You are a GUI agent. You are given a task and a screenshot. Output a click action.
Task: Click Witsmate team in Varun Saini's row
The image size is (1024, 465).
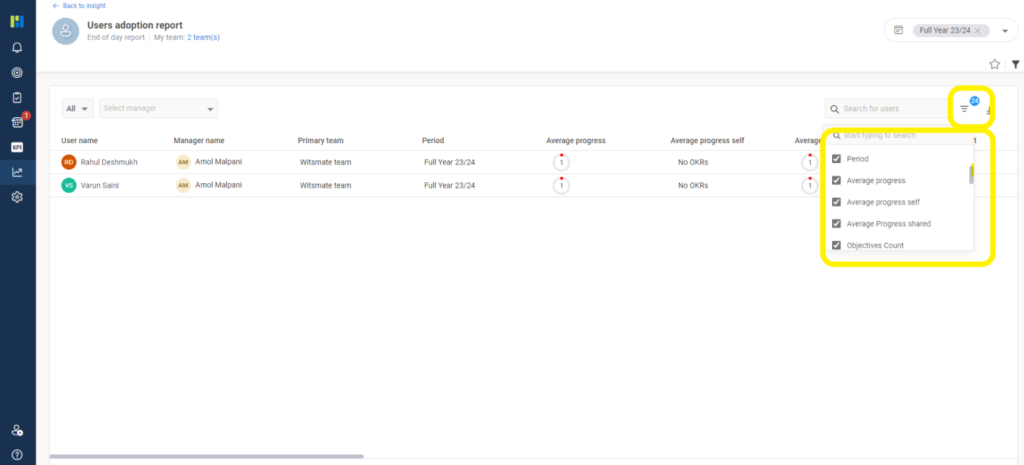pos(326,185)
